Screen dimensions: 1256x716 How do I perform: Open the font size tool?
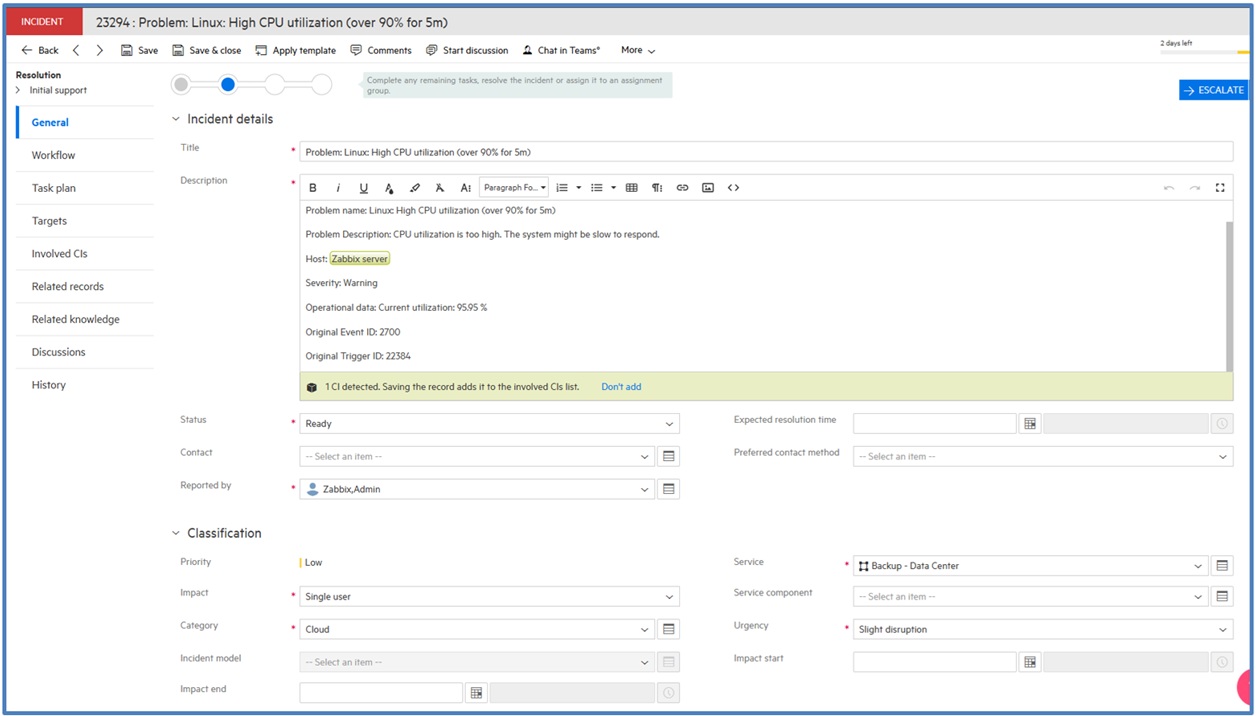coord(466,188)
